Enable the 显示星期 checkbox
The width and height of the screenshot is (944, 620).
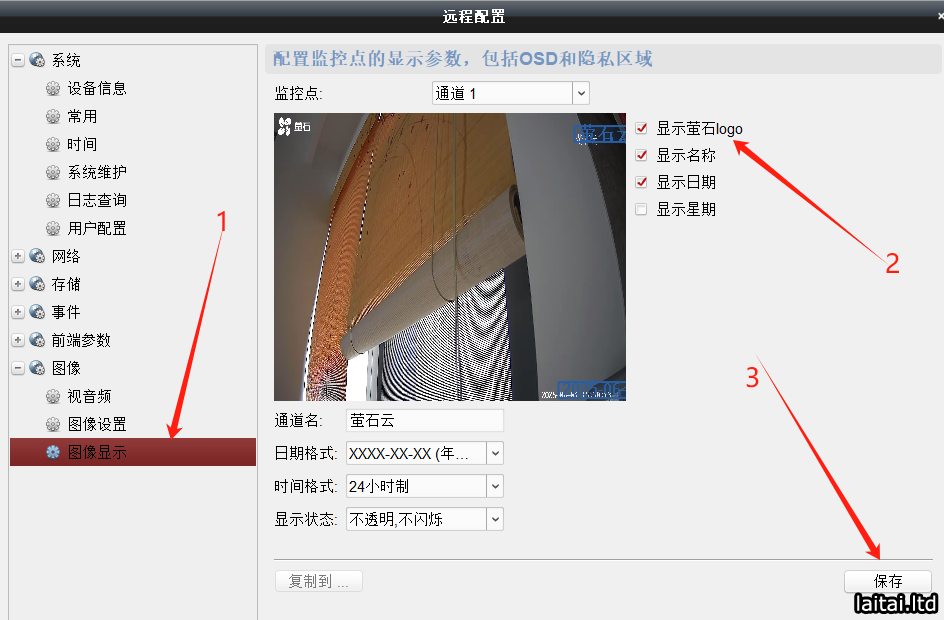[641, 209]
